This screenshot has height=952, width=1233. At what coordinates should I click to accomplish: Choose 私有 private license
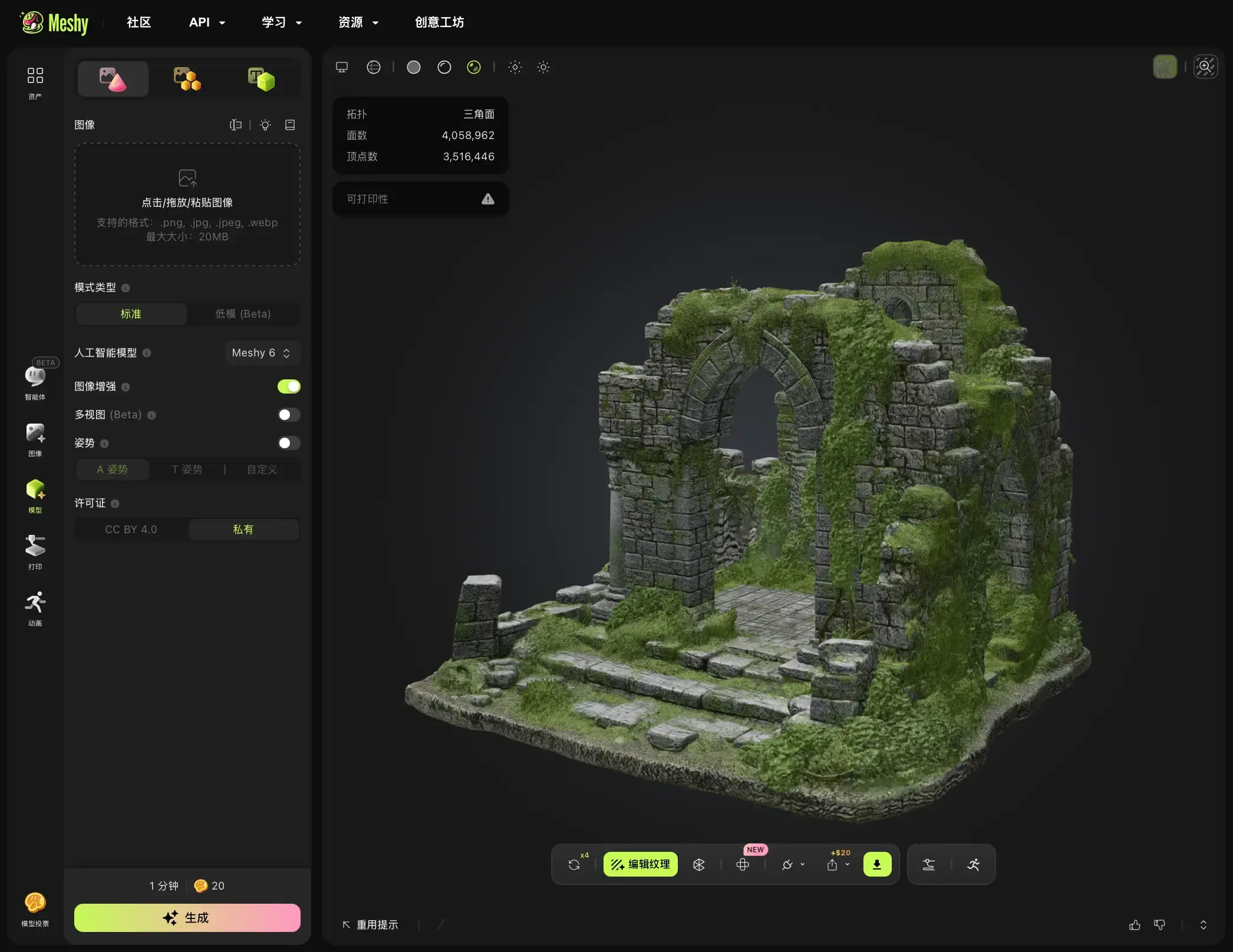[x=243, y=530]
